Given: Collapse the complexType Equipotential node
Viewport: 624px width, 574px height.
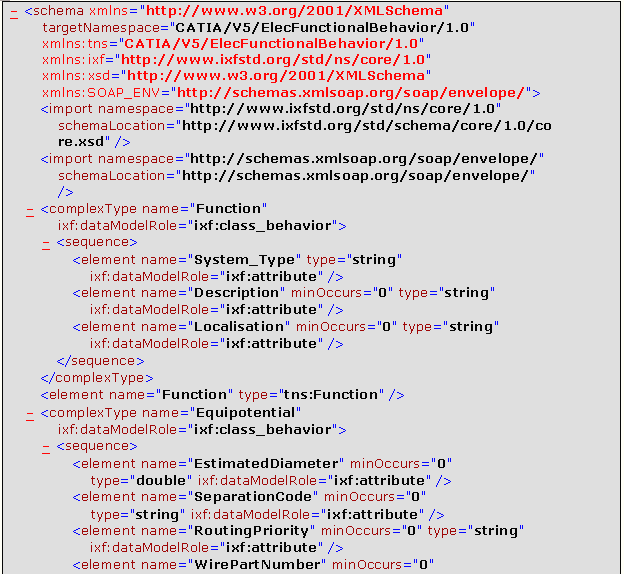Looking at the screenshot, I should click(30, 416).
